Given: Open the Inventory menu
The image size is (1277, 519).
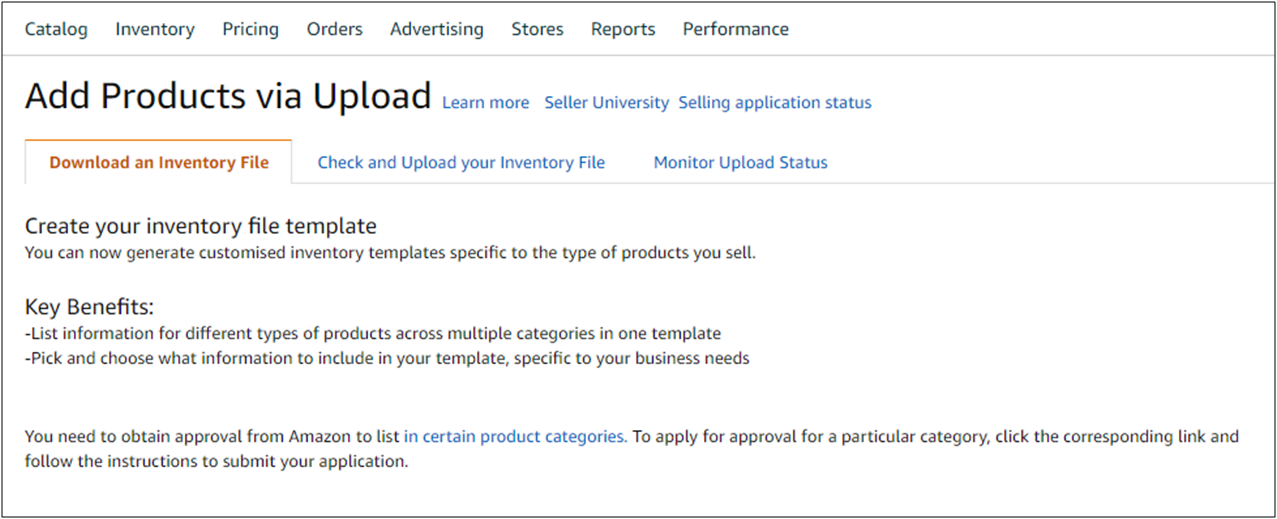Looking at the screenshot, I should tap(155, 29).
